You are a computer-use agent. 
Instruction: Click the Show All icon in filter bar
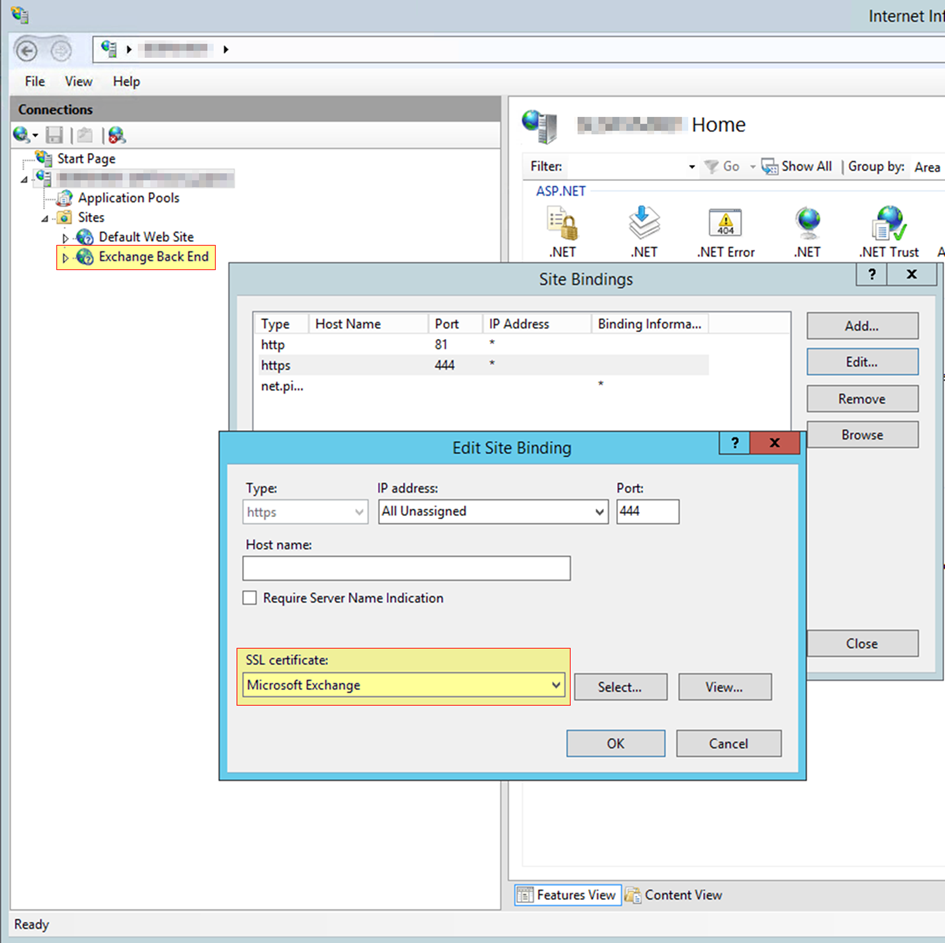tap(770, 167)
